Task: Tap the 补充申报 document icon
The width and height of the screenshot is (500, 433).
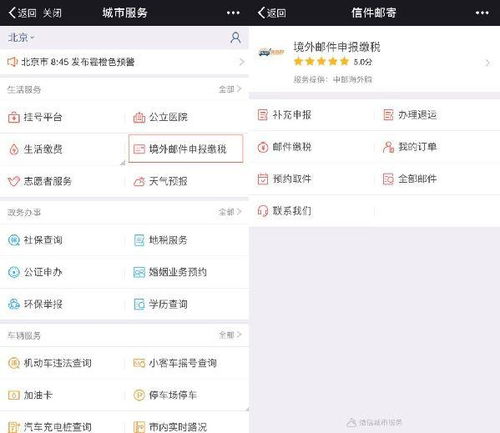Action: click(x=263, y=115)
